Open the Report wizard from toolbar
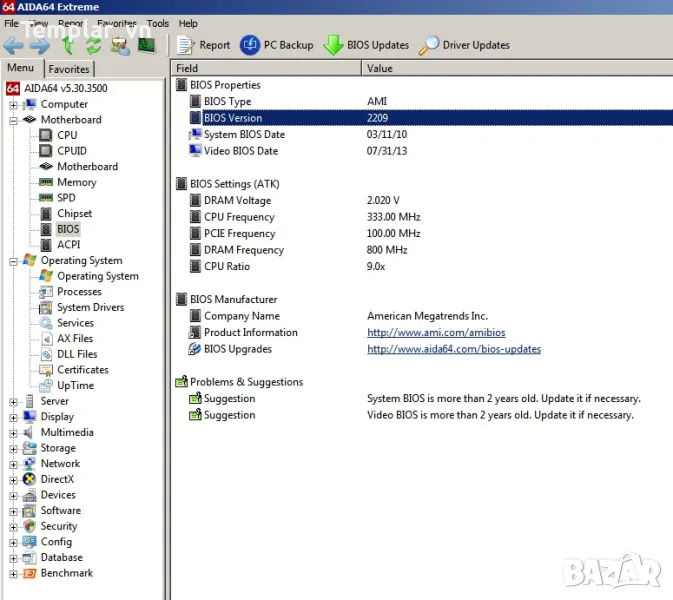 point(204,45)
